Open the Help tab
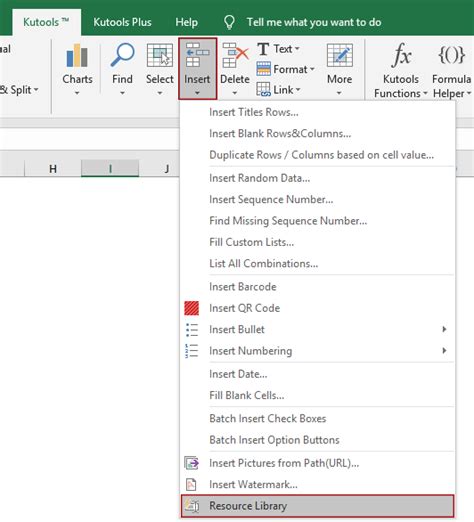Image resolution: width=474 pixels, height=522 pixels. [x=187, y=22]
